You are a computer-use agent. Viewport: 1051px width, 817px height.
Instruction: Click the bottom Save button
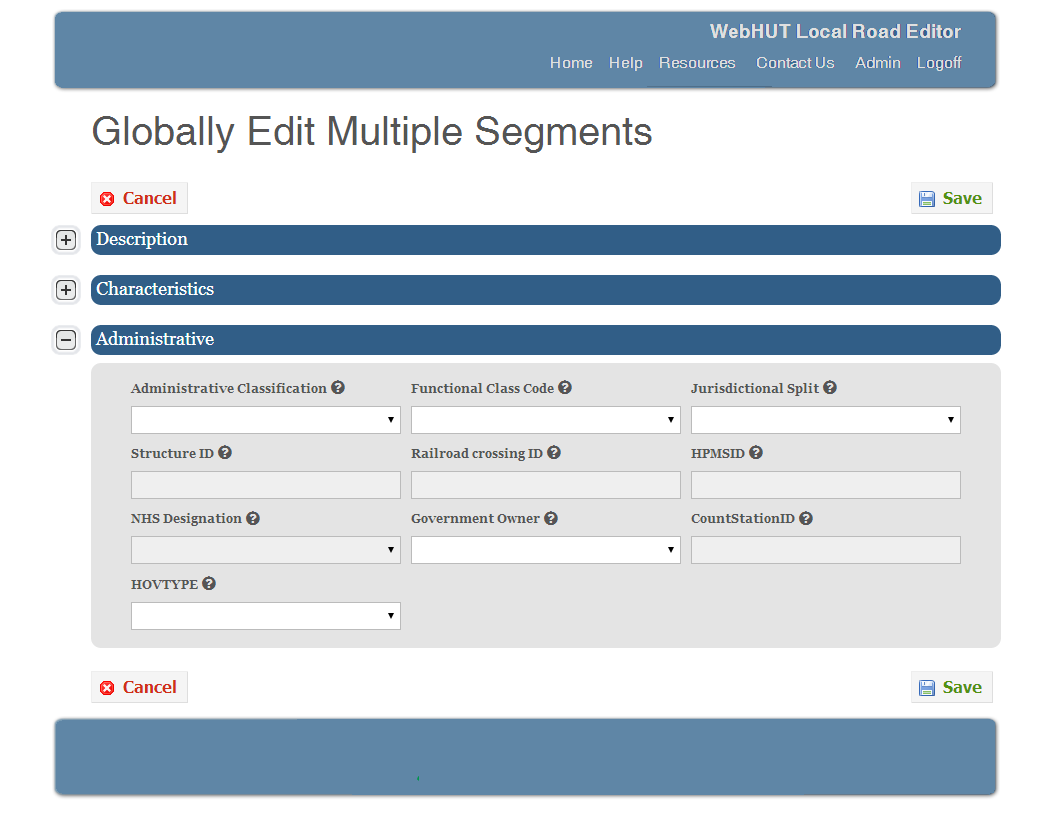951,687
